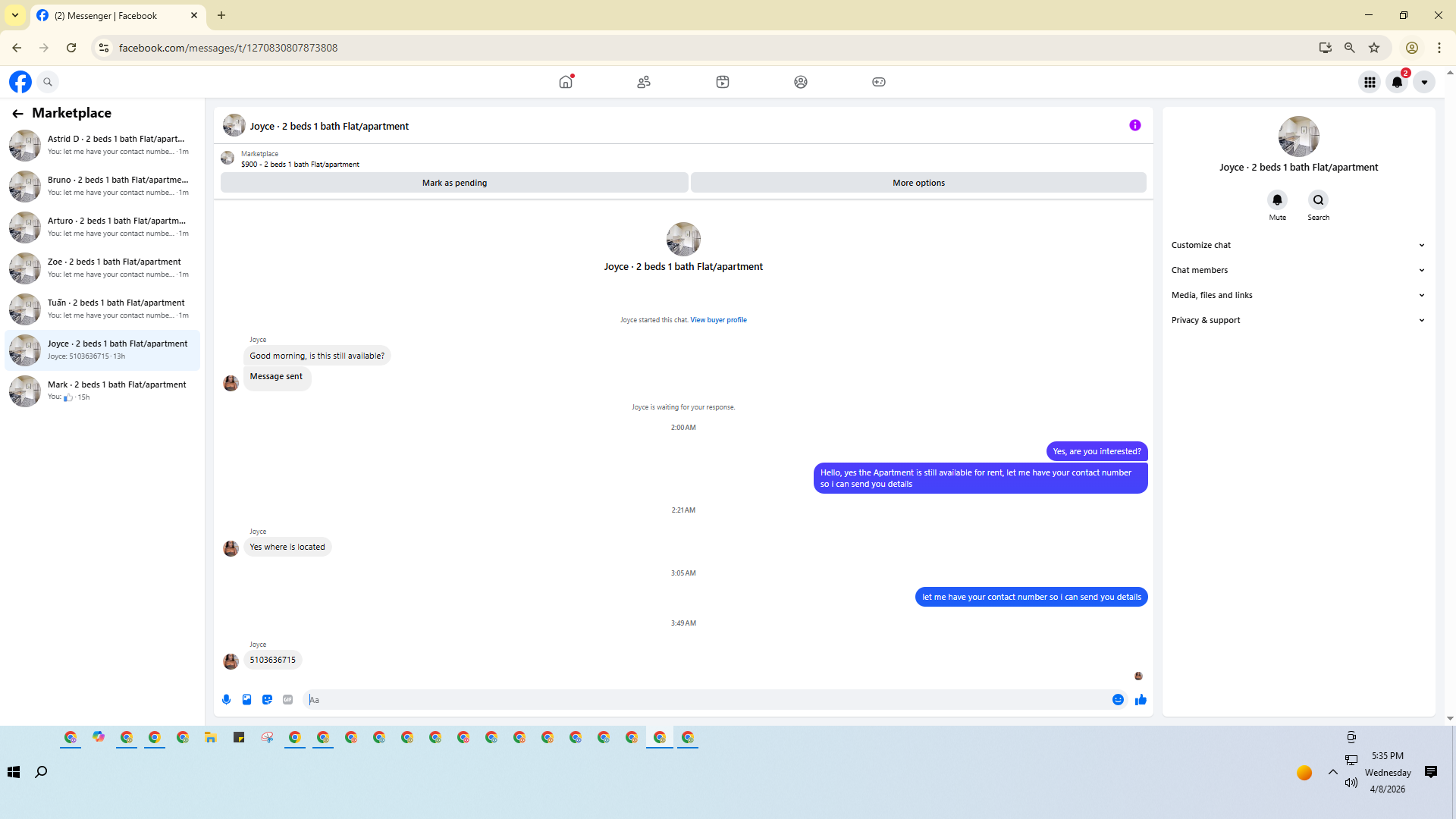
Task: Open the GIF picker icon
Action: [287, 700]
